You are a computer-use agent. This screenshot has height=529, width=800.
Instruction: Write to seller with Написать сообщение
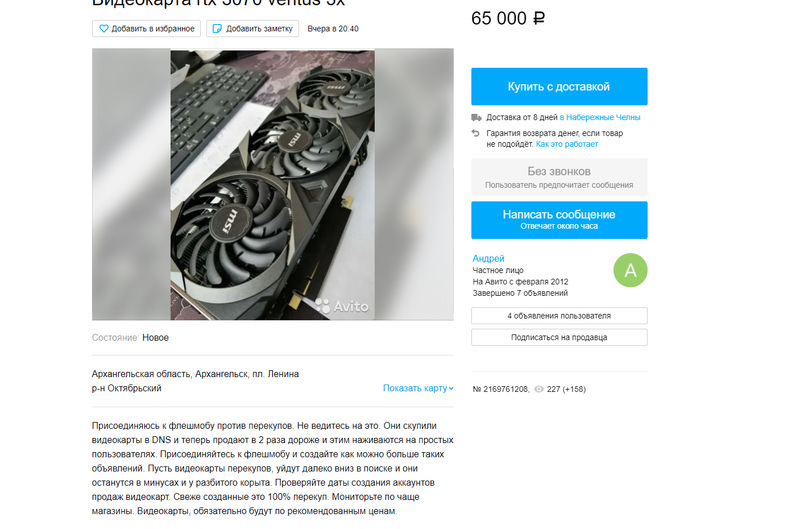559,220
